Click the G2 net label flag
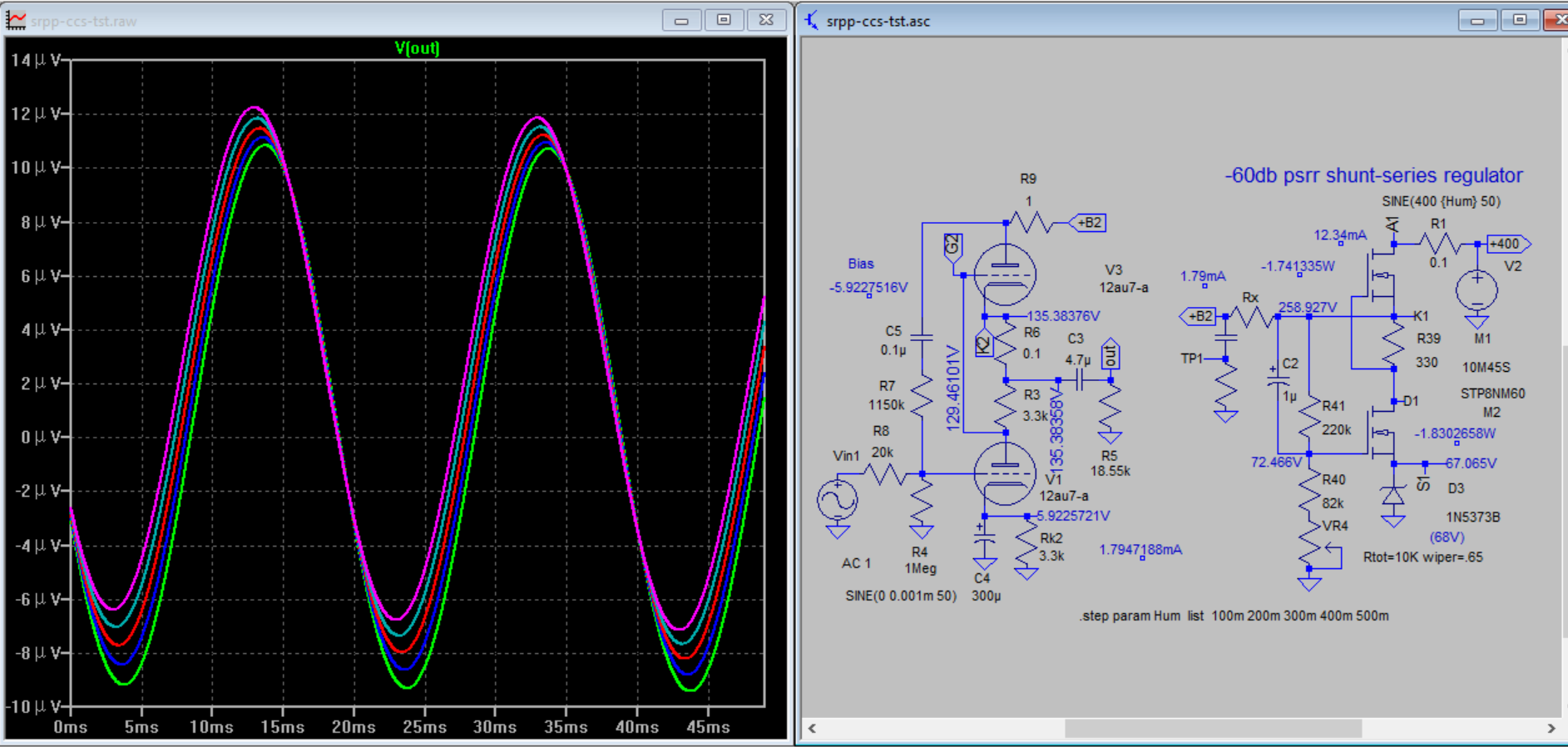The height and width of the screenshot is (747, 1568). (952, 248)
